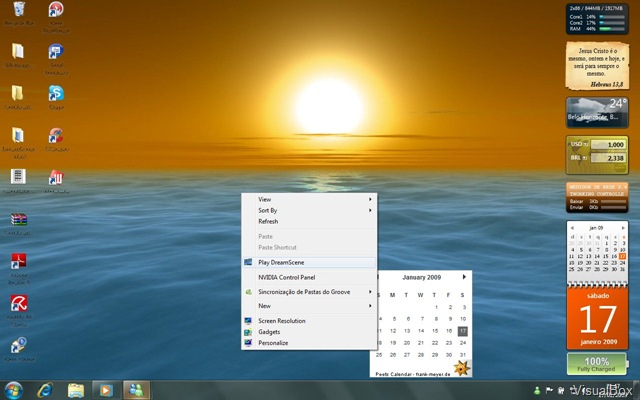Expand the Sort By submenu
This screenshot has height=400, width=640.
[309, 210]
